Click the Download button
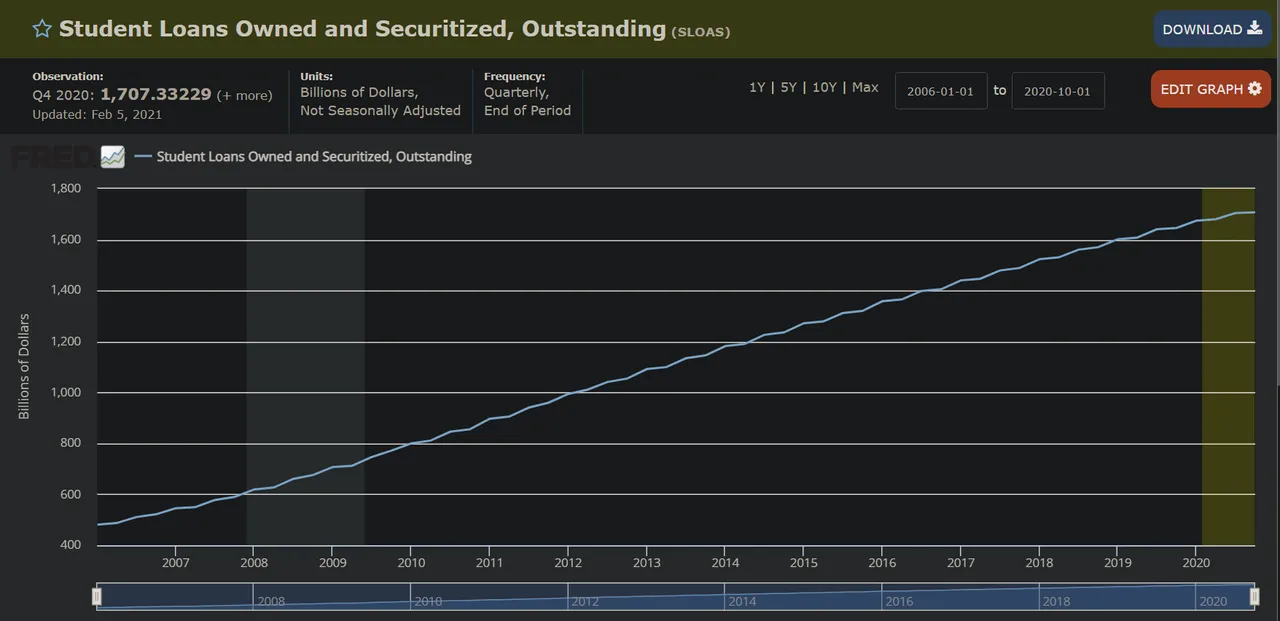 click(1212, 29)
